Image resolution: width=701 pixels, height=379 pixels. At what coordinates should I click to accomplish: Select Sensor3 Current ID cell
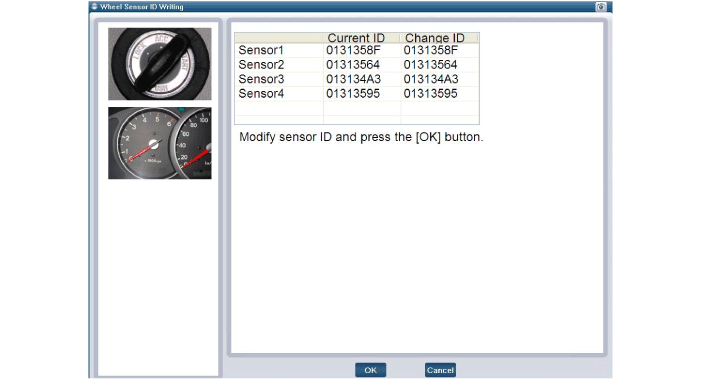pyautogui.click(x=362, y=79)
